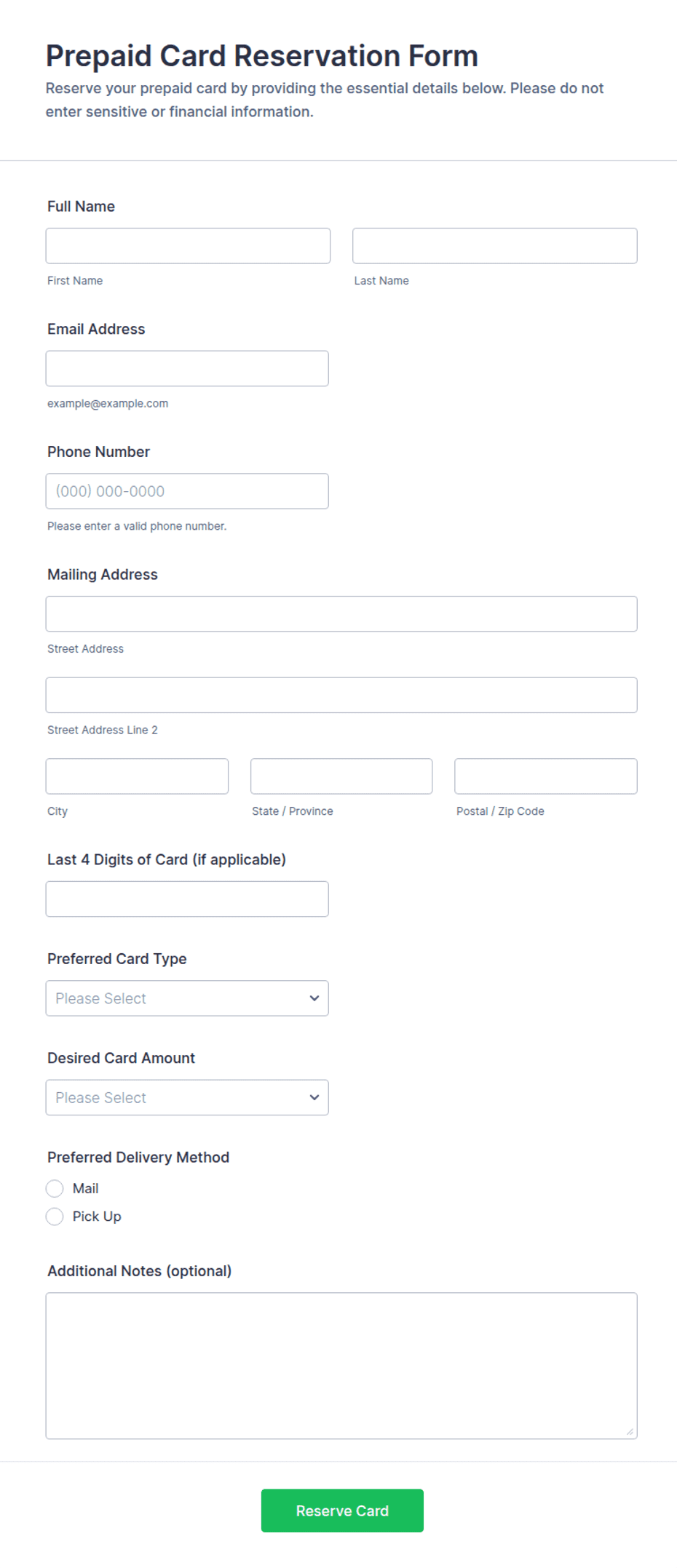Click inside the Additional Notes text area
The image size is (677, 1568).
(x=341, y=1366)
